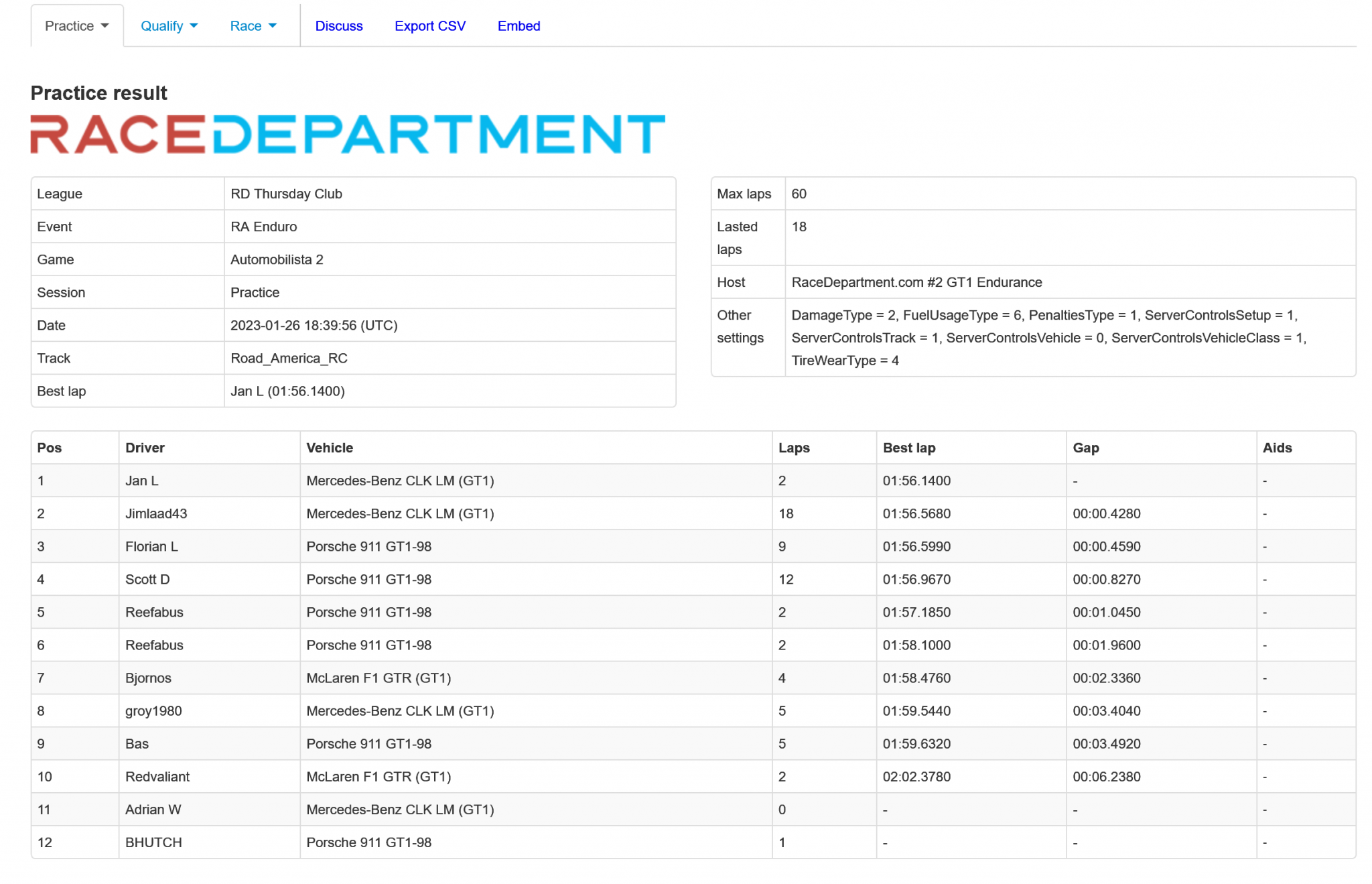Select best lap Jan L (01:56.1400)
The image size is (1372, 884).
pyautogui.click(x=287, y=391)
